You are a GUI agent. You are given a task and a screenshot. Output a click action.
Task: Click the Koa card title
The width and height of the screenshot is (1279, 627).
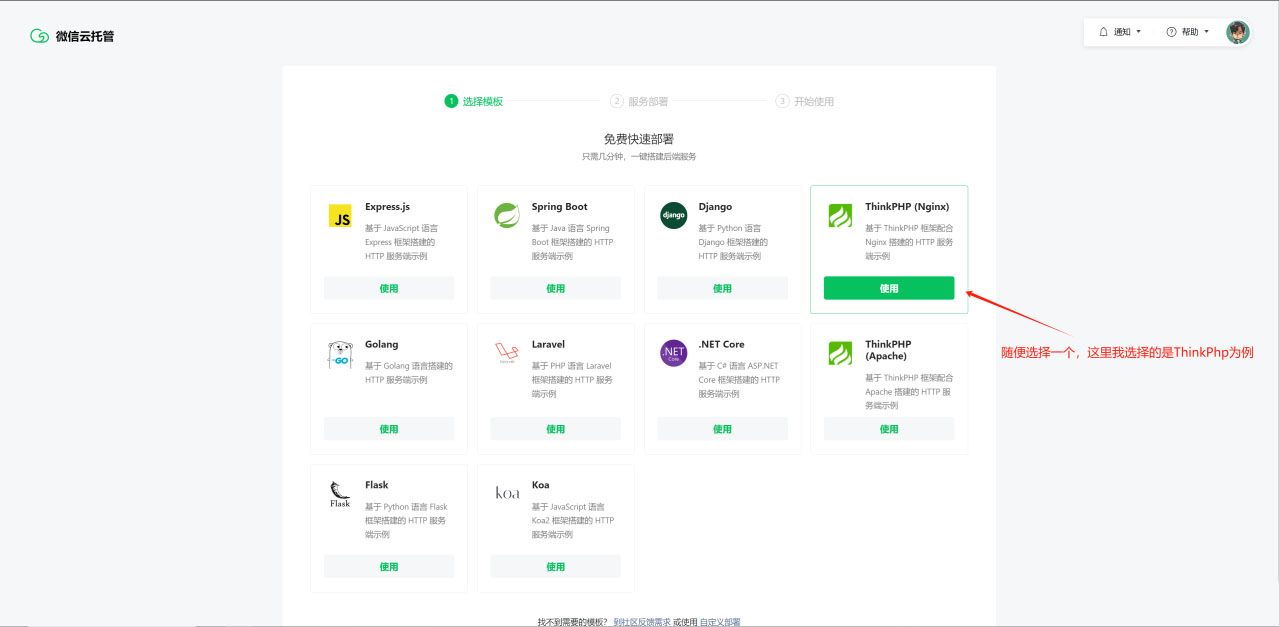coord(541,485)
